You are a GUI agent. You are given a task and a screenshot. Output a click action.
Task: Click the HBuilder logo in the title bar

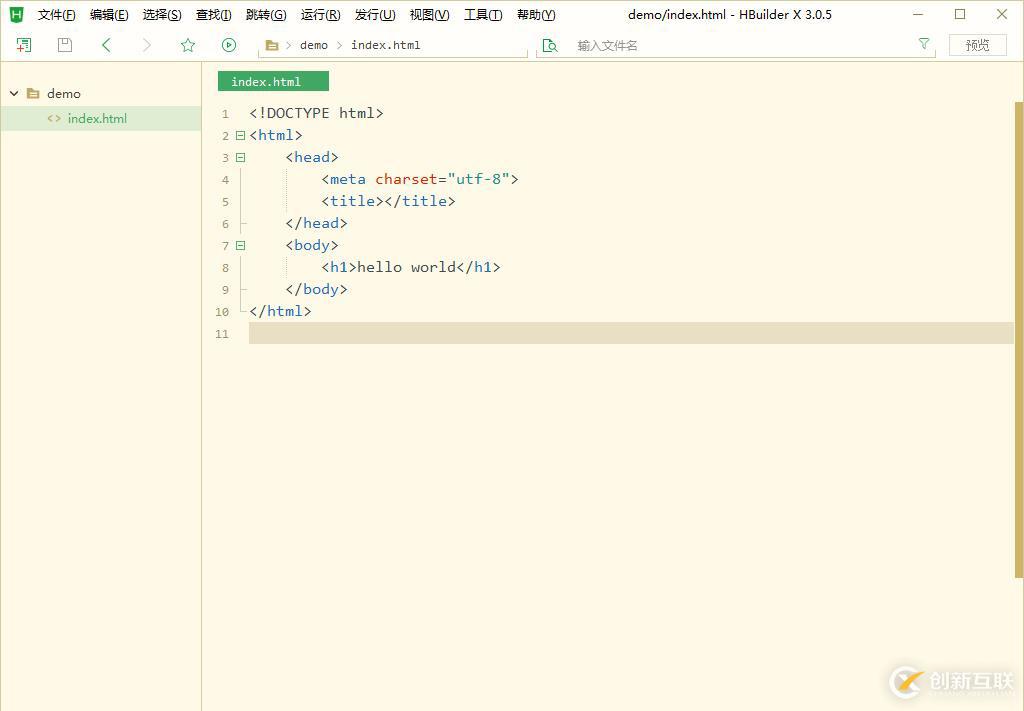click(x=15, y=14)
